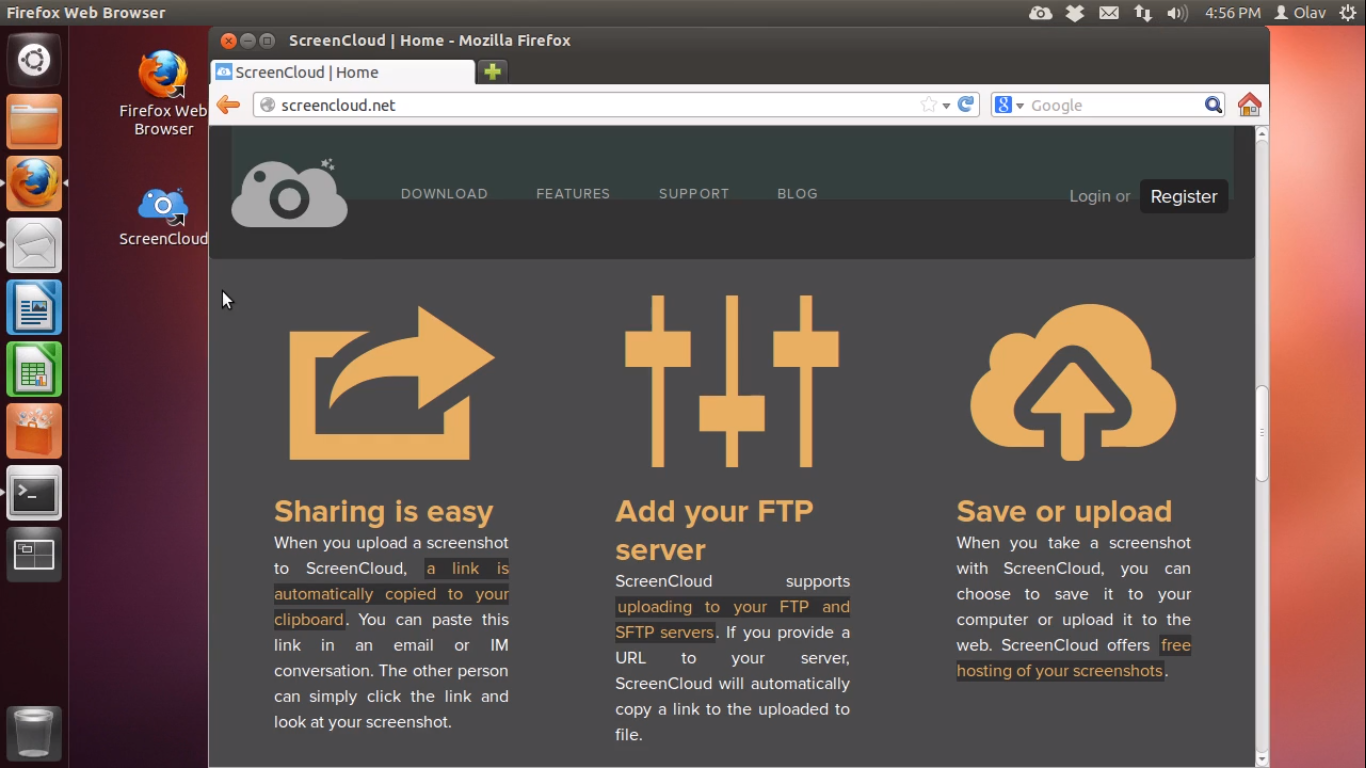The image size is (1366, 768).
Task: Launch LibreOffice Calc from the dock
Action: pyautogui.click(x=34, y=370)
